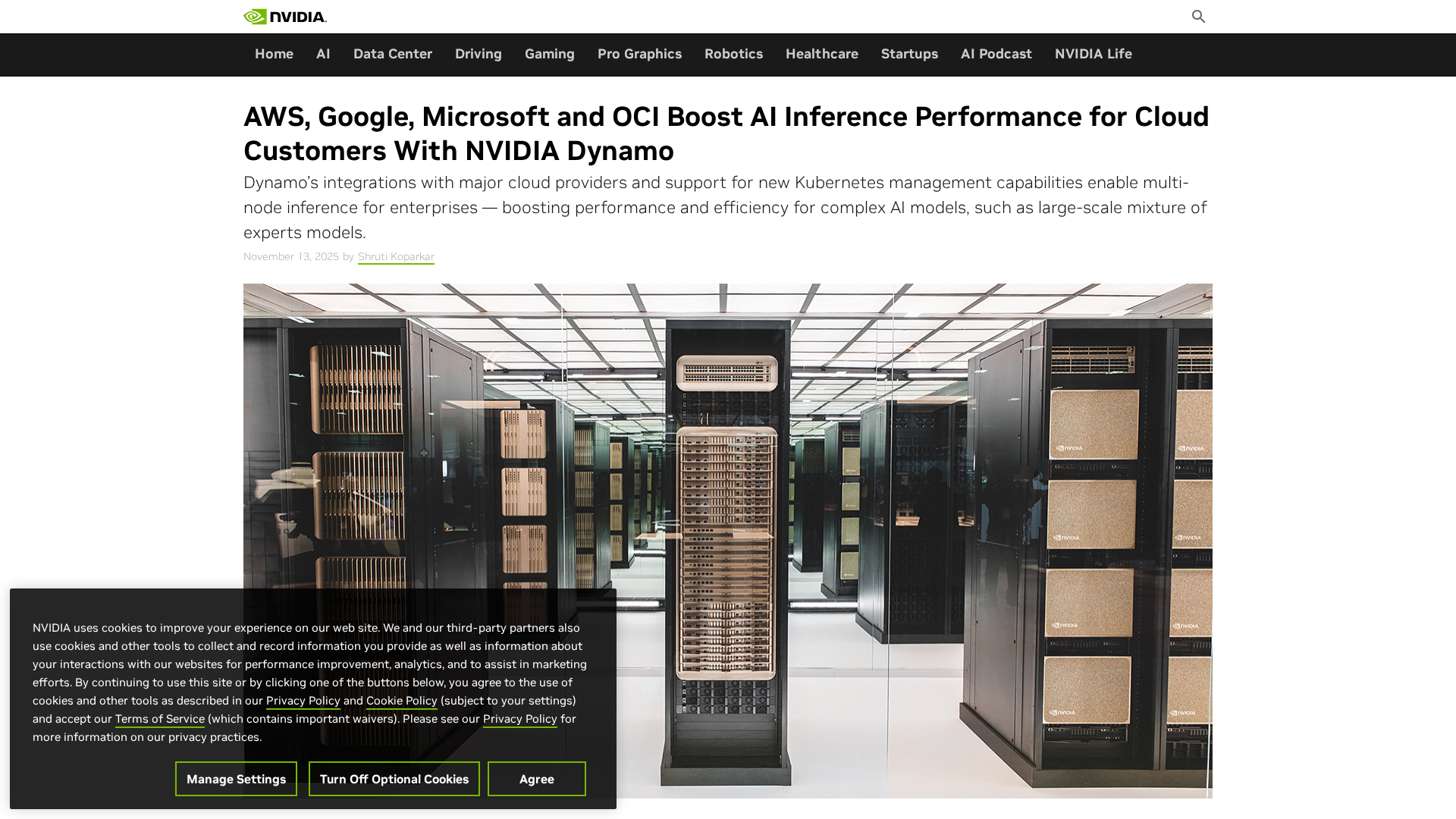
Task: Go to the Home menu item
Action: point(274,54)
